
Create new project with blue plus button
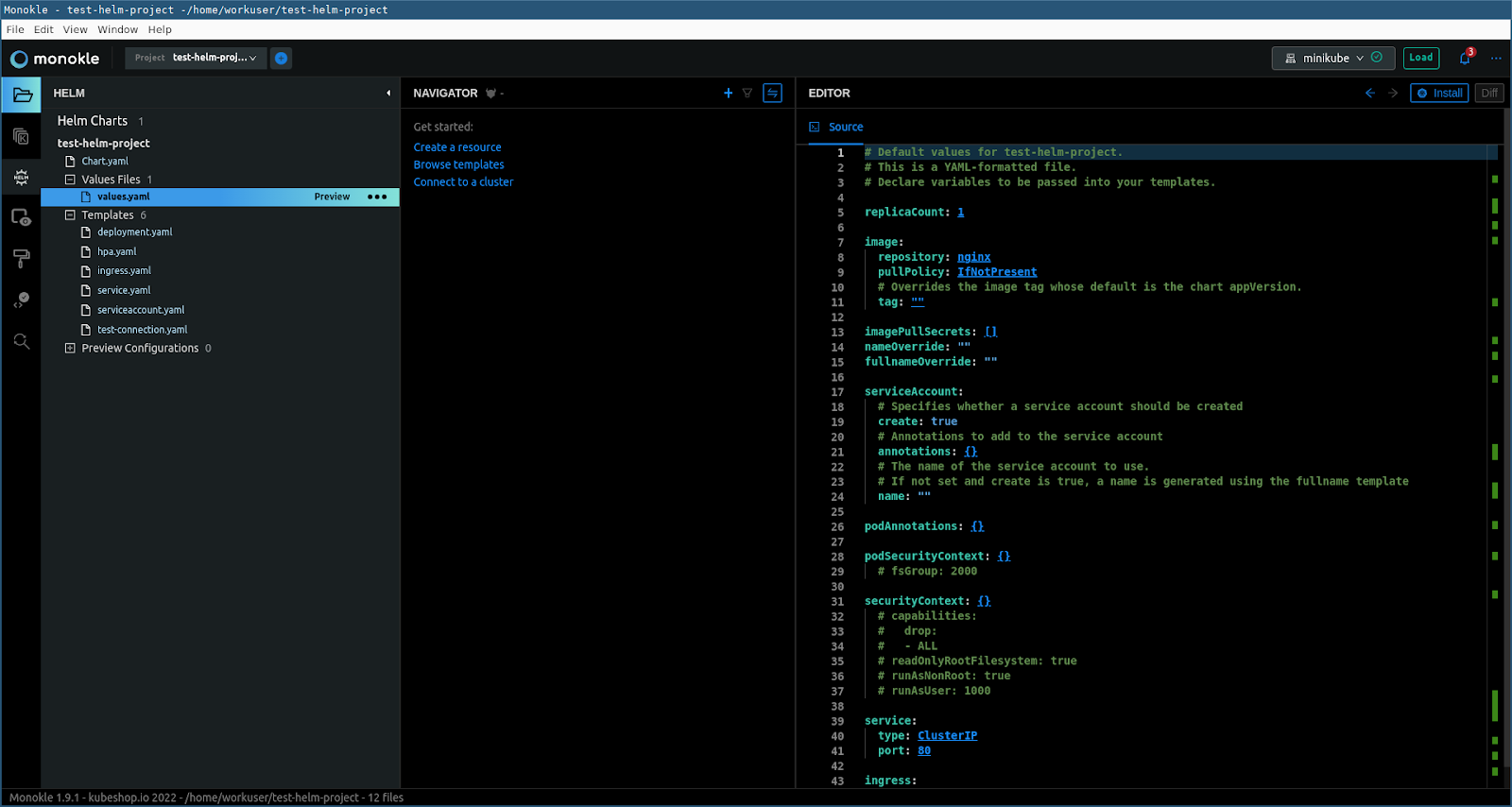pos(281,58)
